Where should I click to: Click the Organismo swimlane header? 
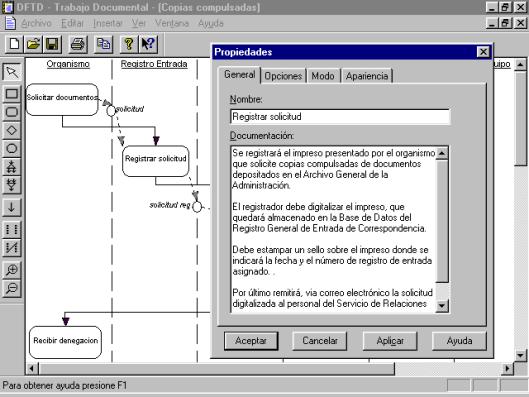click(68, 64)
